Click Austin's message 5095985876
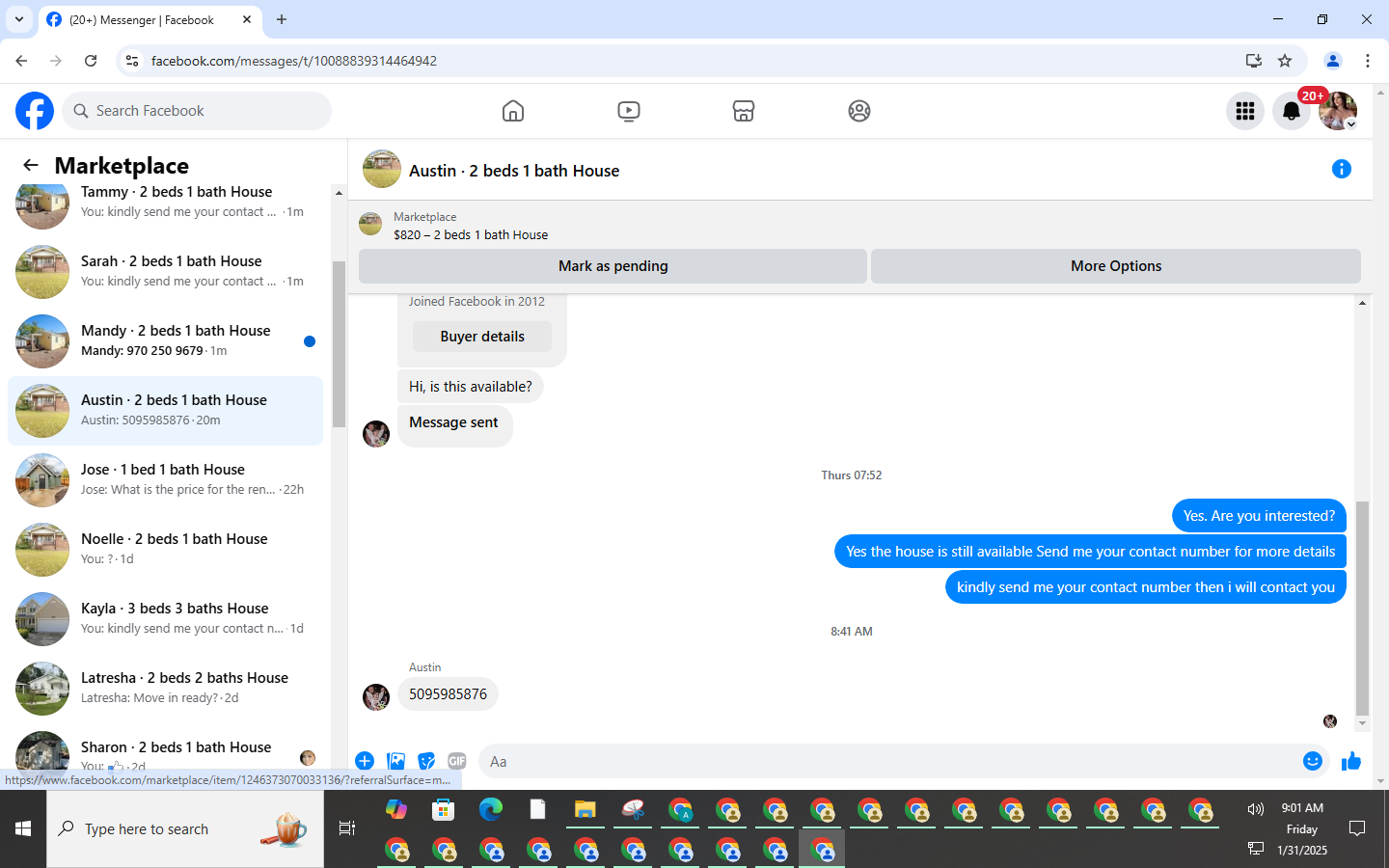The height and width of the screenshot is (868, 1389). (448, 694)
